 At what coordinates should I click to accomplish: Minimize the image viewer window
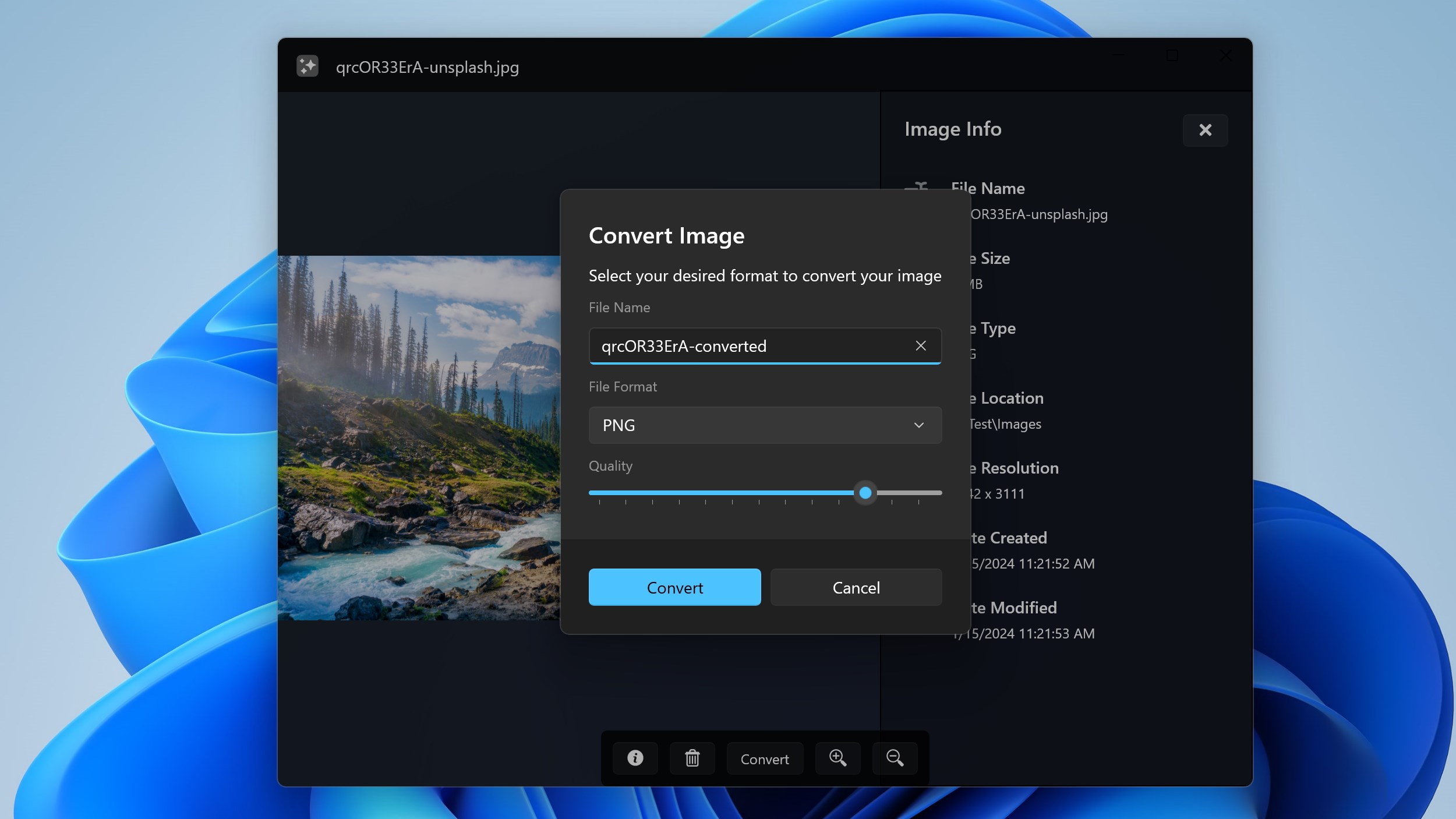1119,55
